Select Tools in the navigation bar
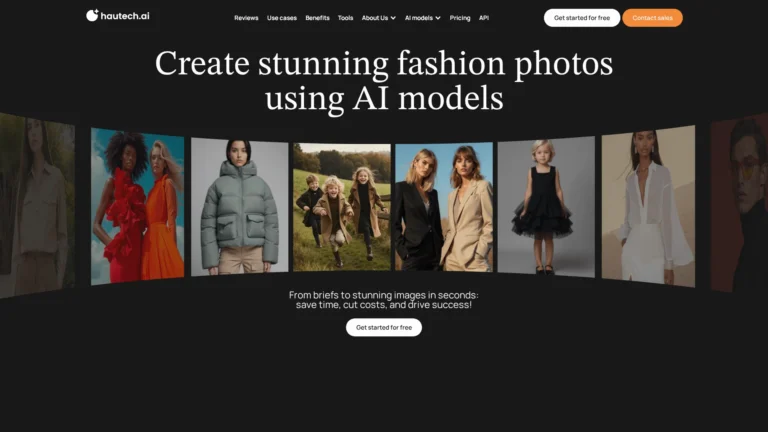This screenshot has height=432, width=768. coord(345,18)
